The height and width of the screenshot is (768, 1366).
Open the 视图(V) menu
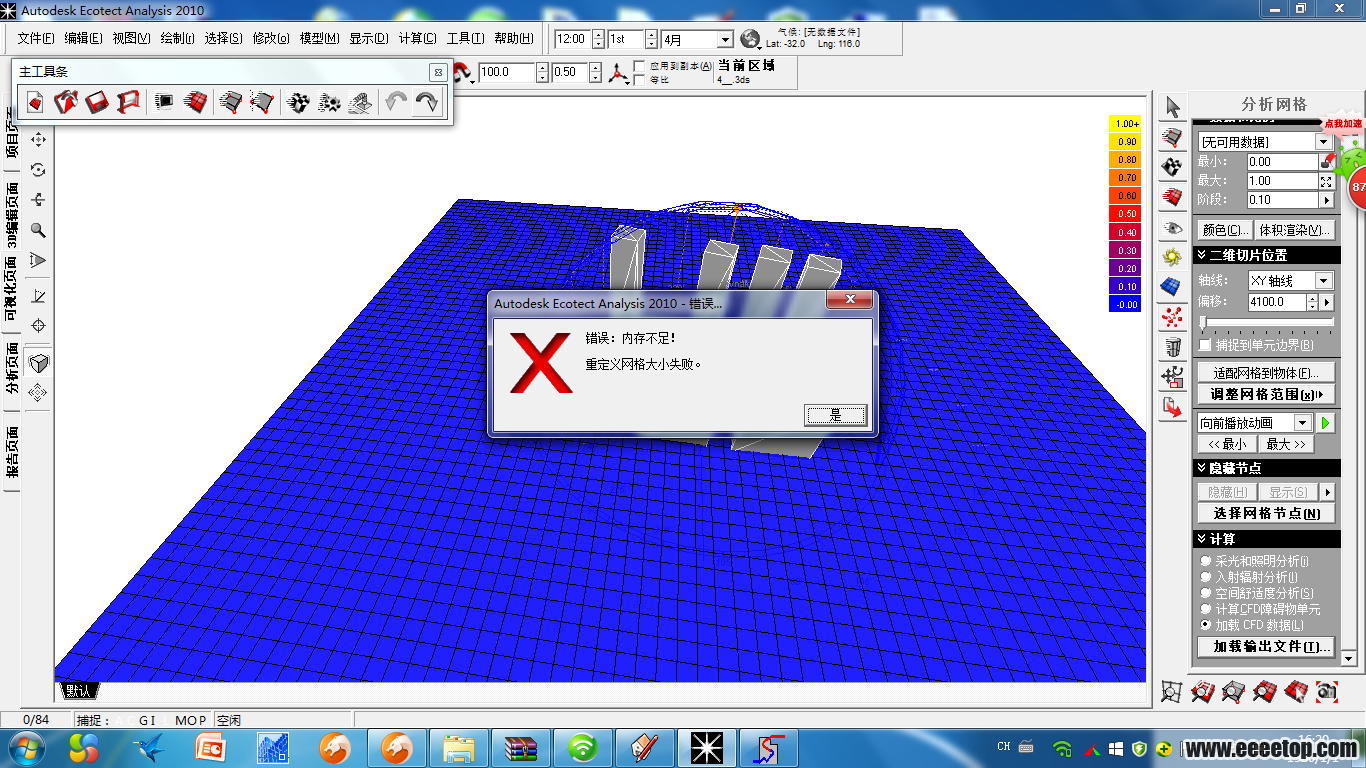point(131,39)
